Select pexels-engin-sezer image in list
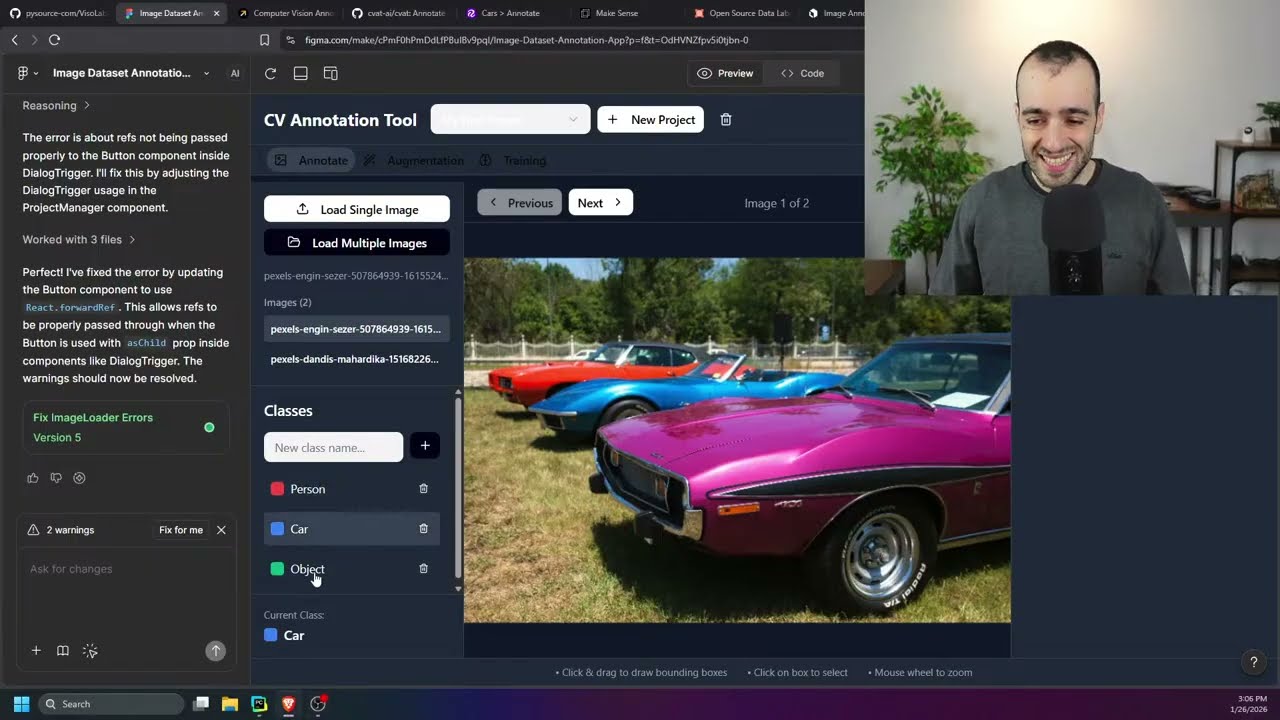Image resolution: width=1280 pixels, height=720 pixels. coord(356,329)
